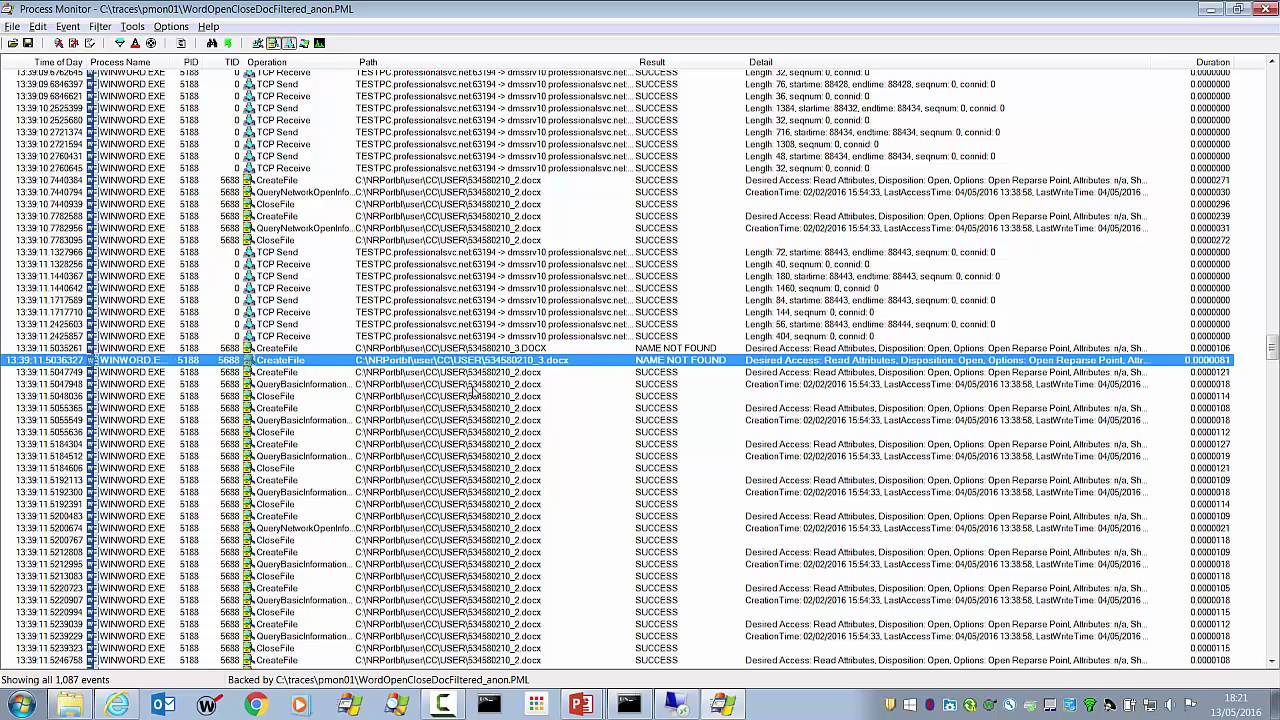
Task: Click the path ending 534580210_3.DOCX in uppercase
Action: pyautogui.click(x=451, y=348)
